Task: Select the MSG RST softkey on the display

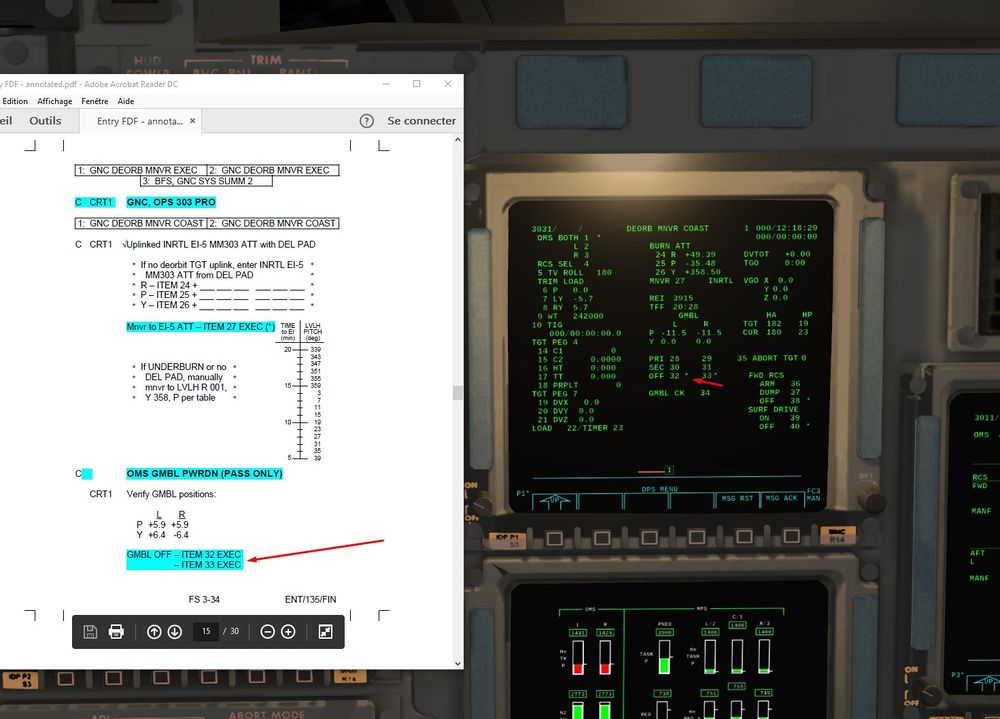Action: pyautogui.click(x=737, y=498)
